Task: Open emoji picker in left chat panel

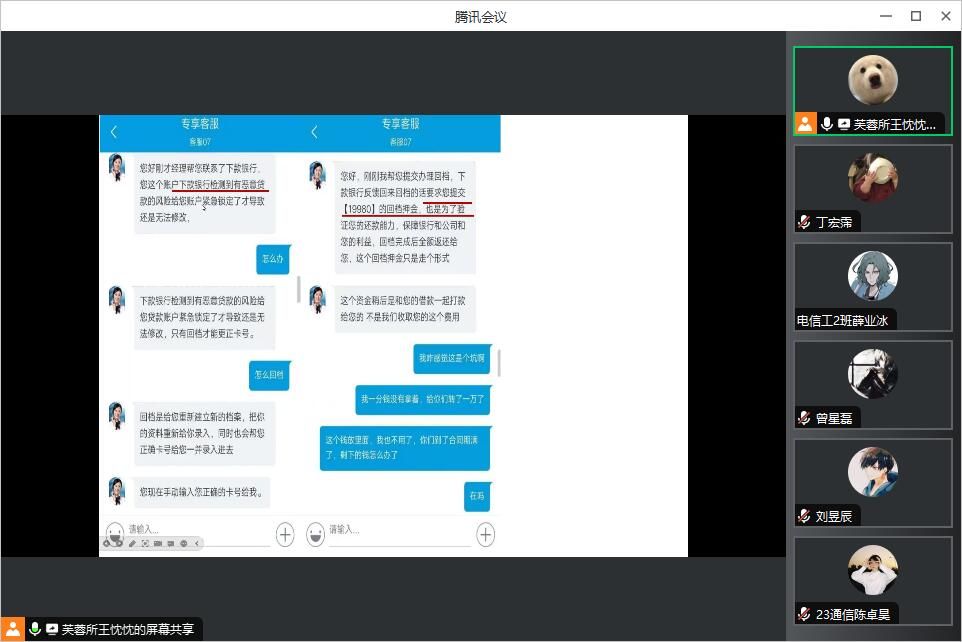Action: 114,533
